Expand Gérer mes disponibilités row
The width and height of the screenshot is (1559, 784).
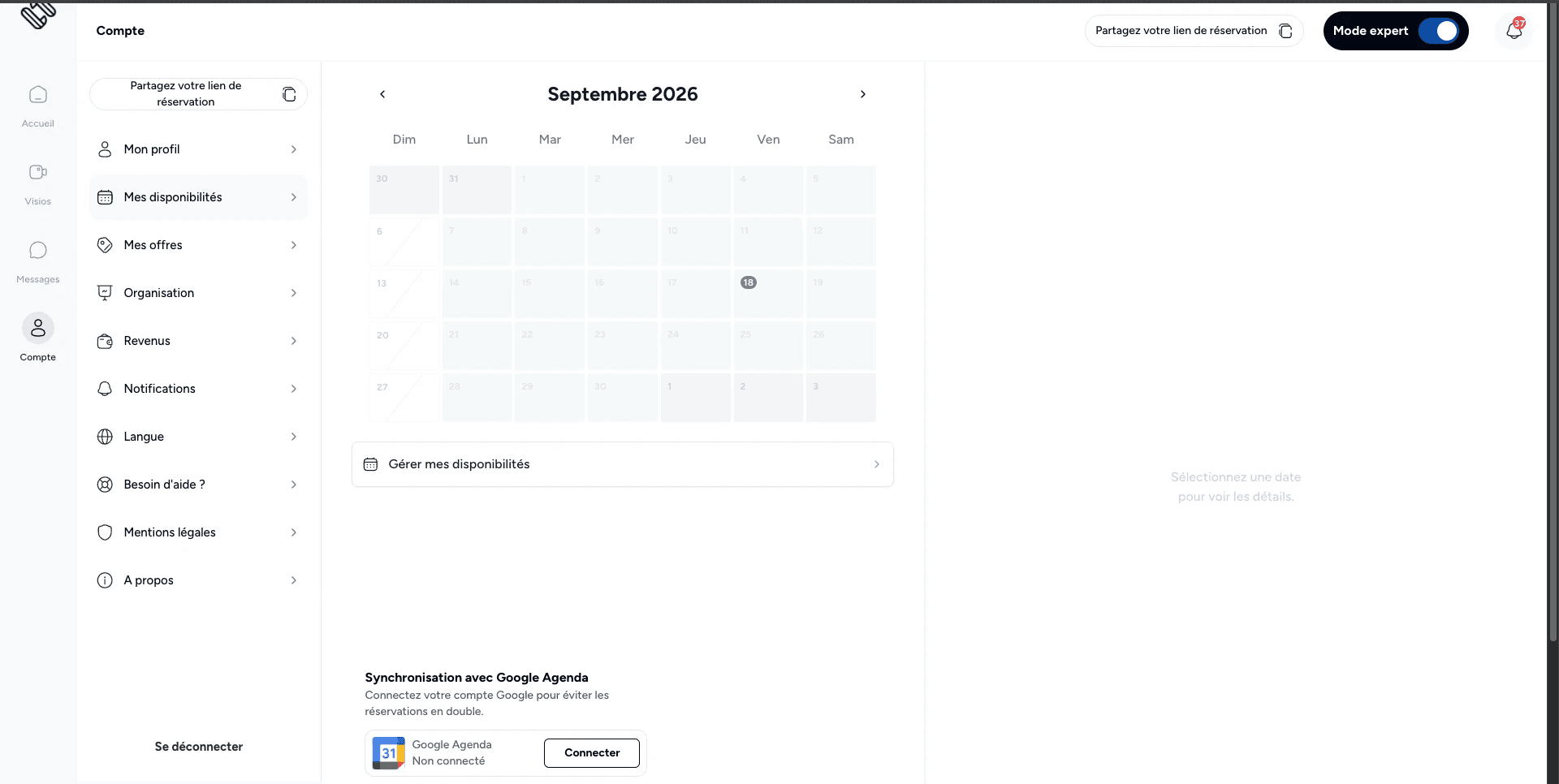pyautogui.click(x=623, y=464)
